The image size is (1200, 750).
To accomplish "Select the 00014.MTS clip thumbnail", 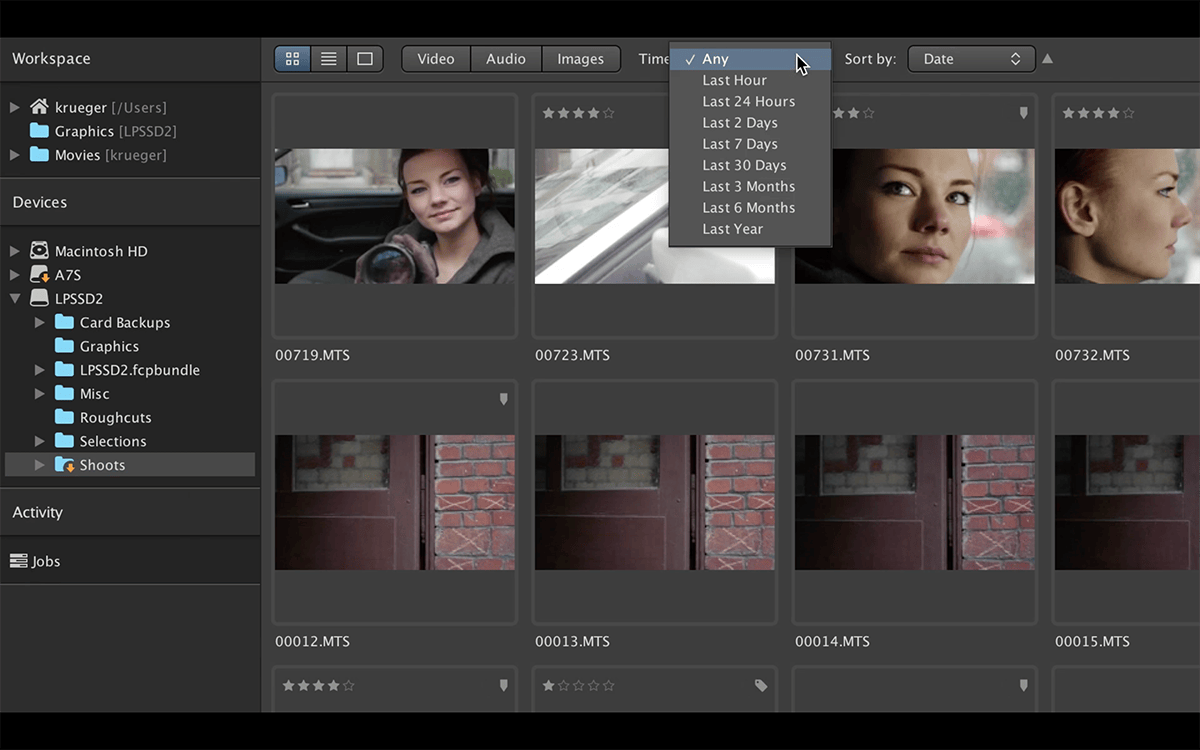I will pos(915,502).
